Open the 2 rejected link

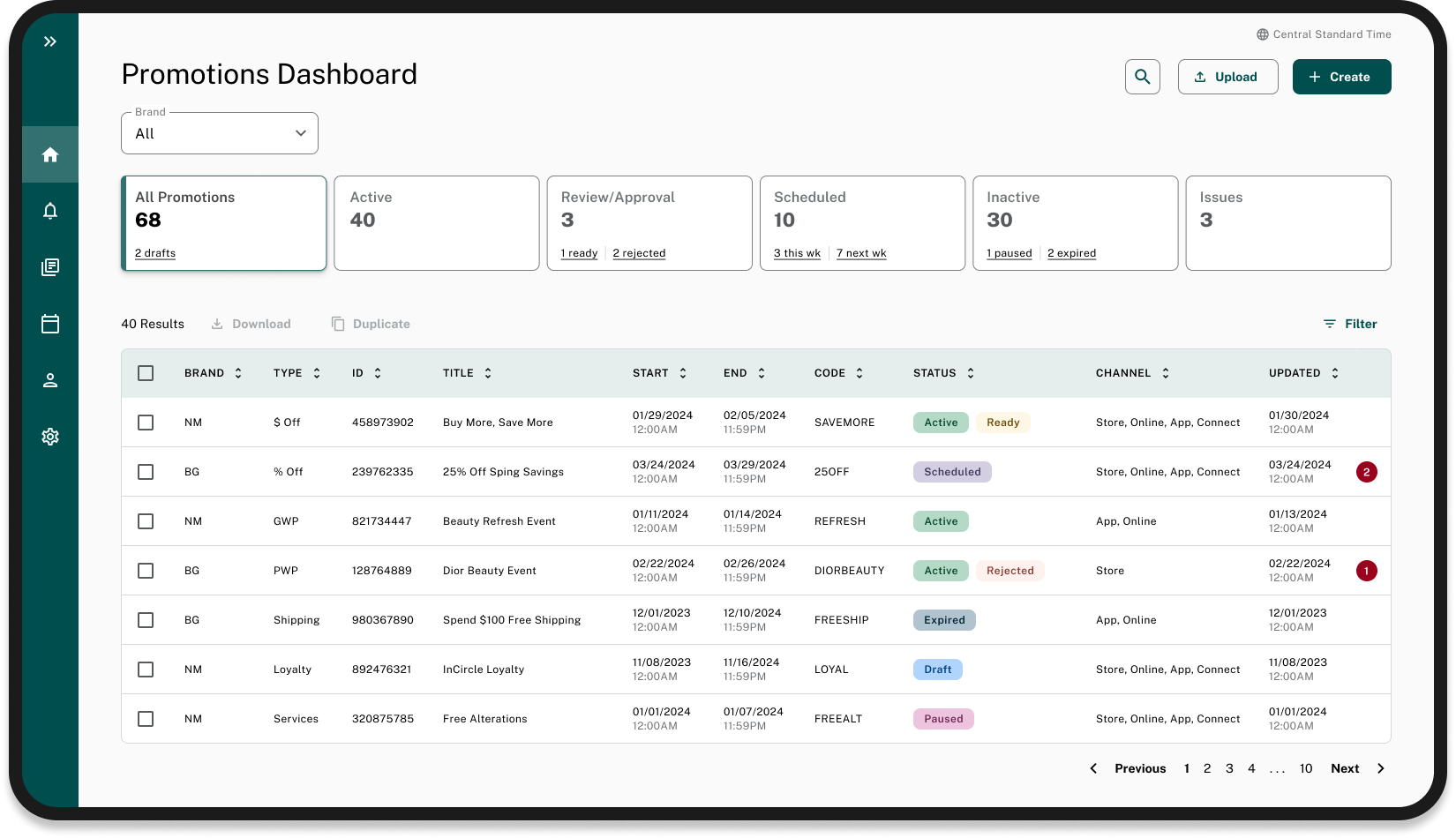click(639, 253)
